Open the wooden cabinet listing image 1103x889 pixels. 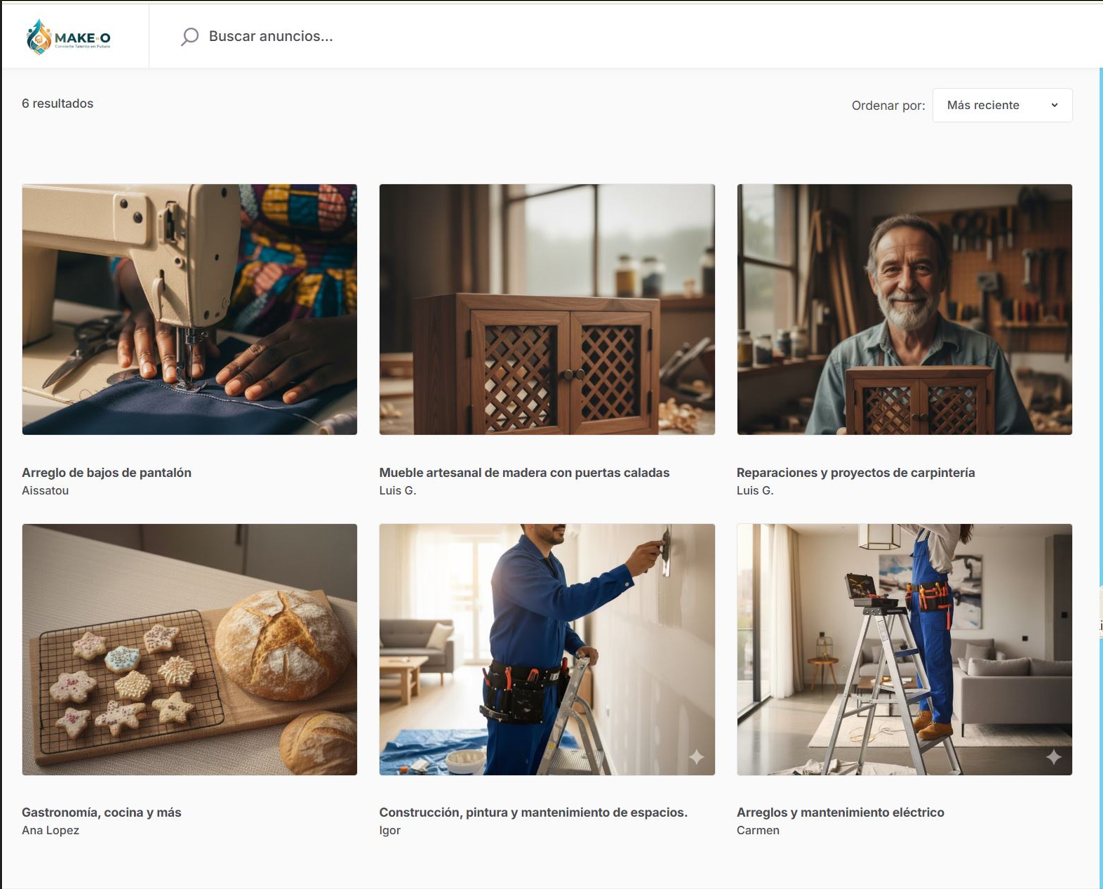coord(547,309)
